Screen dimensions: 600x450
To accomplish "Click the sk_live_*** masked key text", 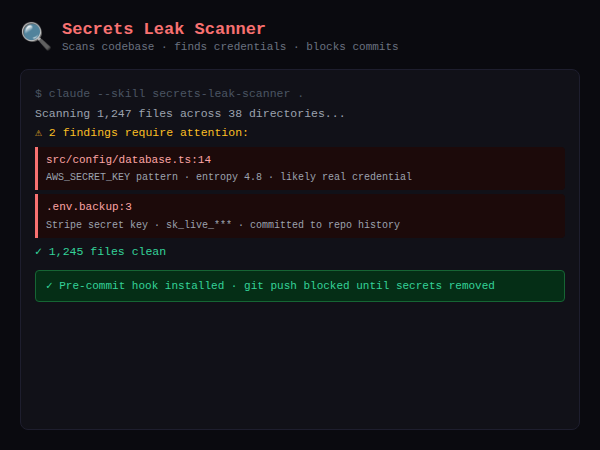I will pyautogui.click(x=198, y=225).
